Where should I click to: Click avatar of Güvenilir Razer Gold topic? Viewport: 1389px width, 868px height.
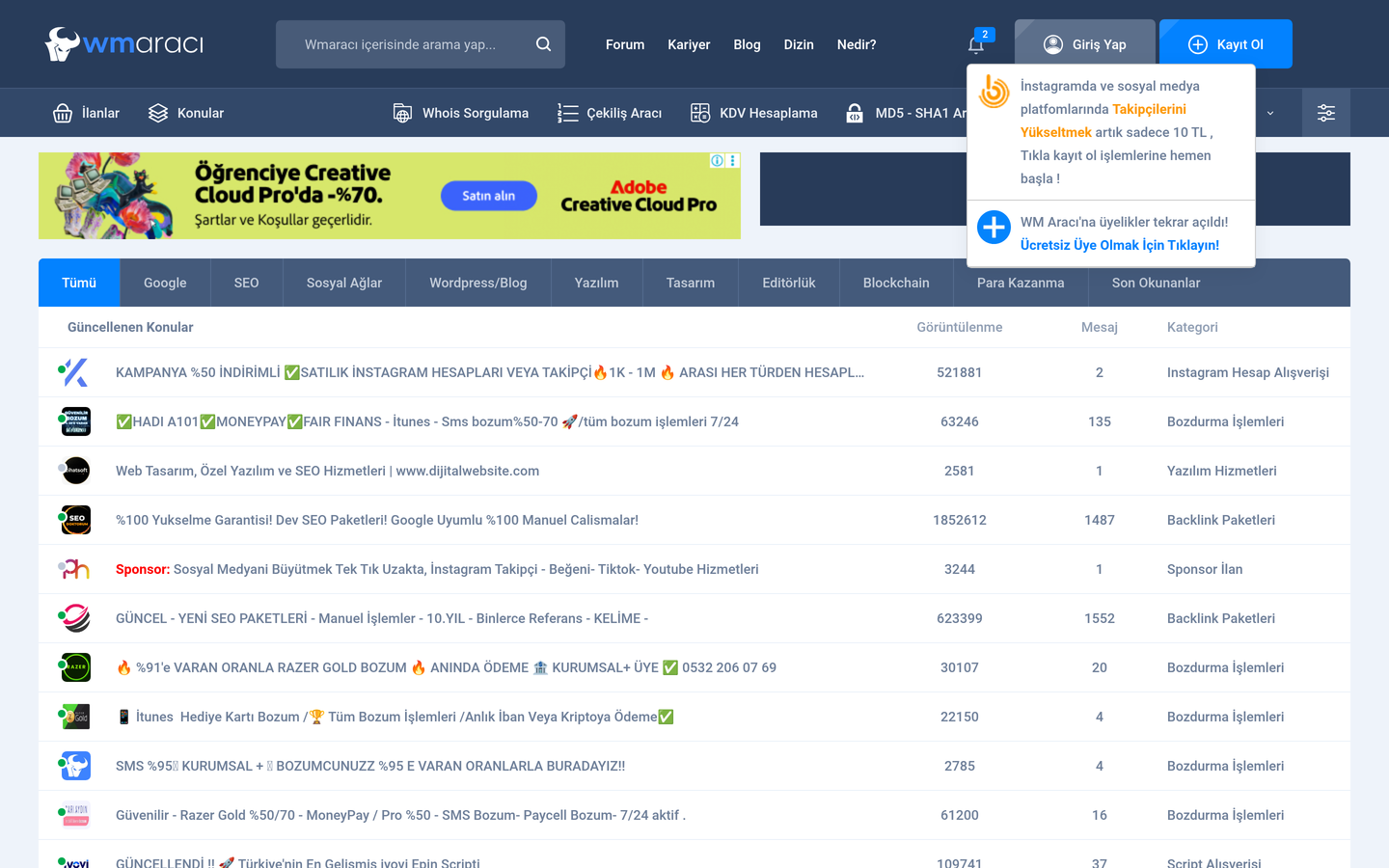tap(74, 815)
